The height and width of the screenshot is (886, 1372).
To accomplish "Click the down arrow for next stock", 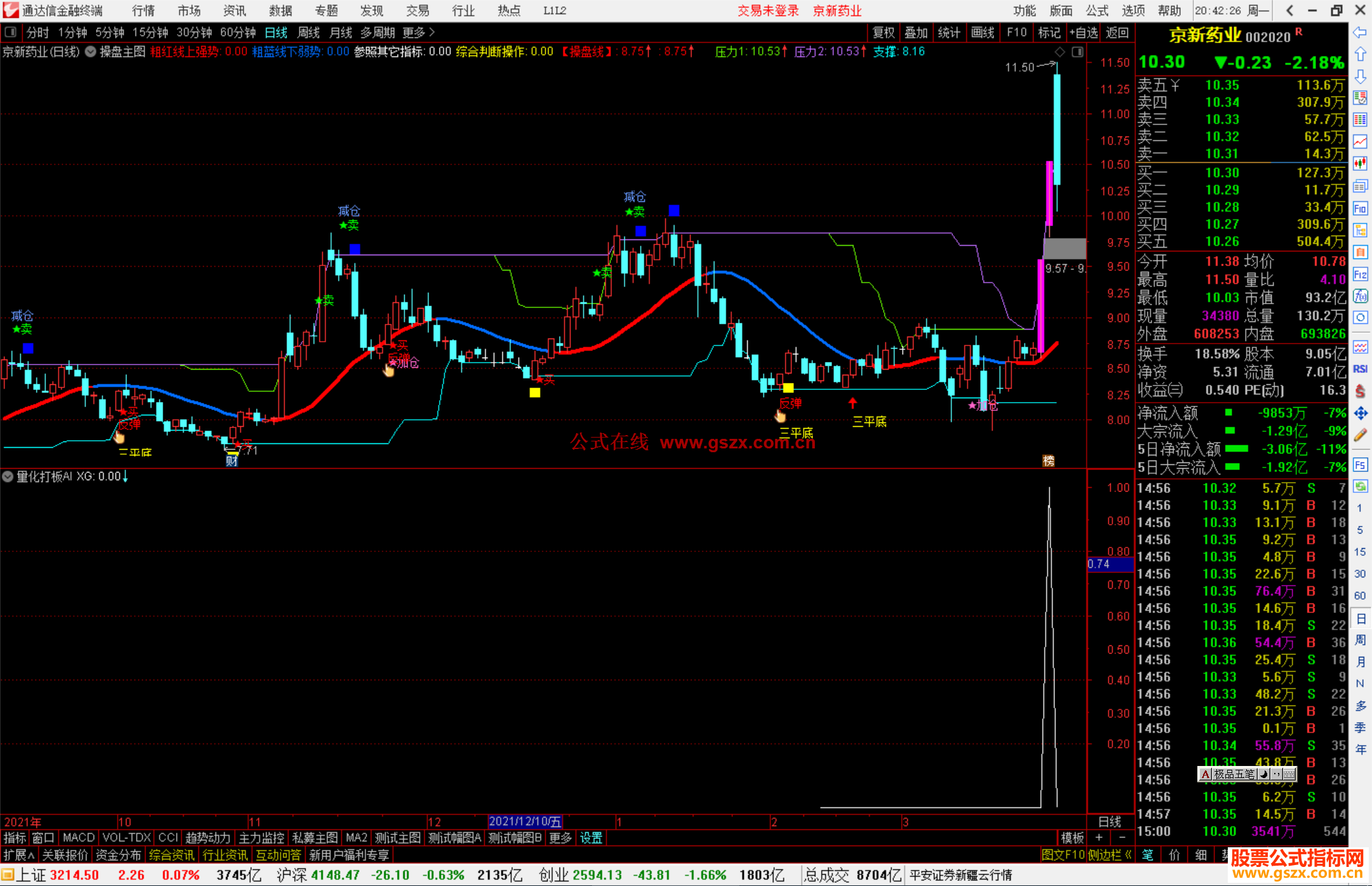I will (1360, 77).
